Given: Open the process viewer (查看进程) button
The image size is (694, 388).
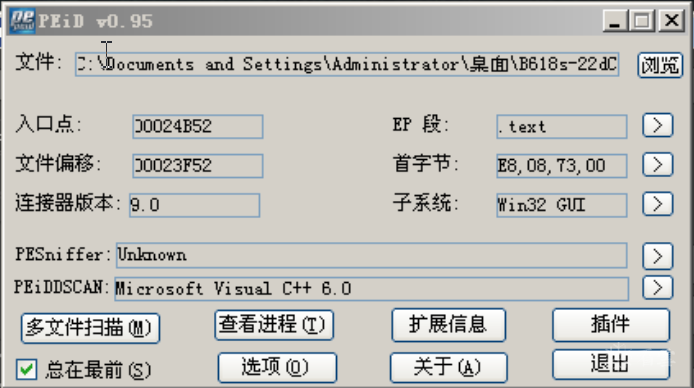Looking at the screenshot, I should (274, 325).
